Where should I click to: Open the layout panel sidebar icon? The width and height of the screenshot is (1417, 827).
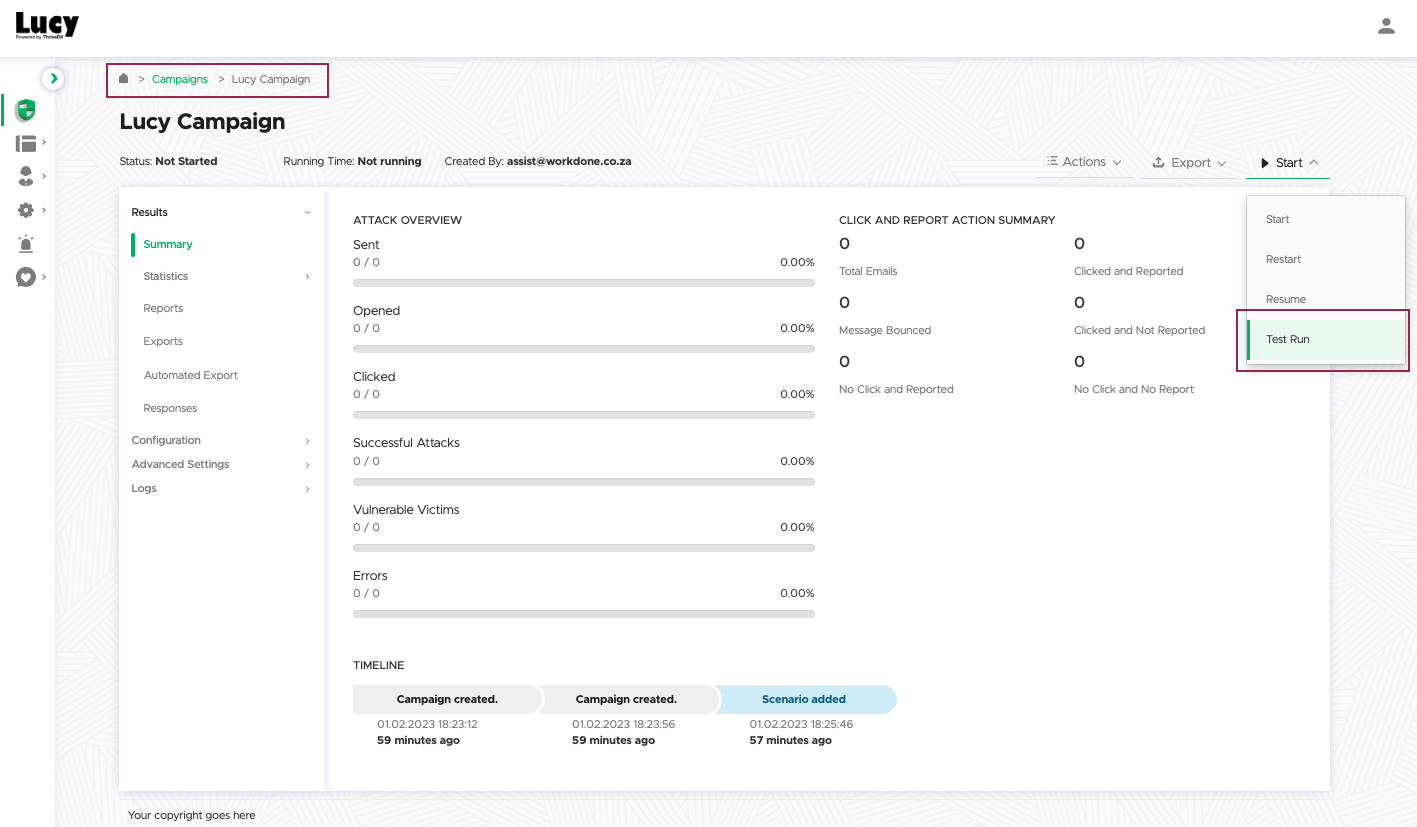tap(26, 144)
